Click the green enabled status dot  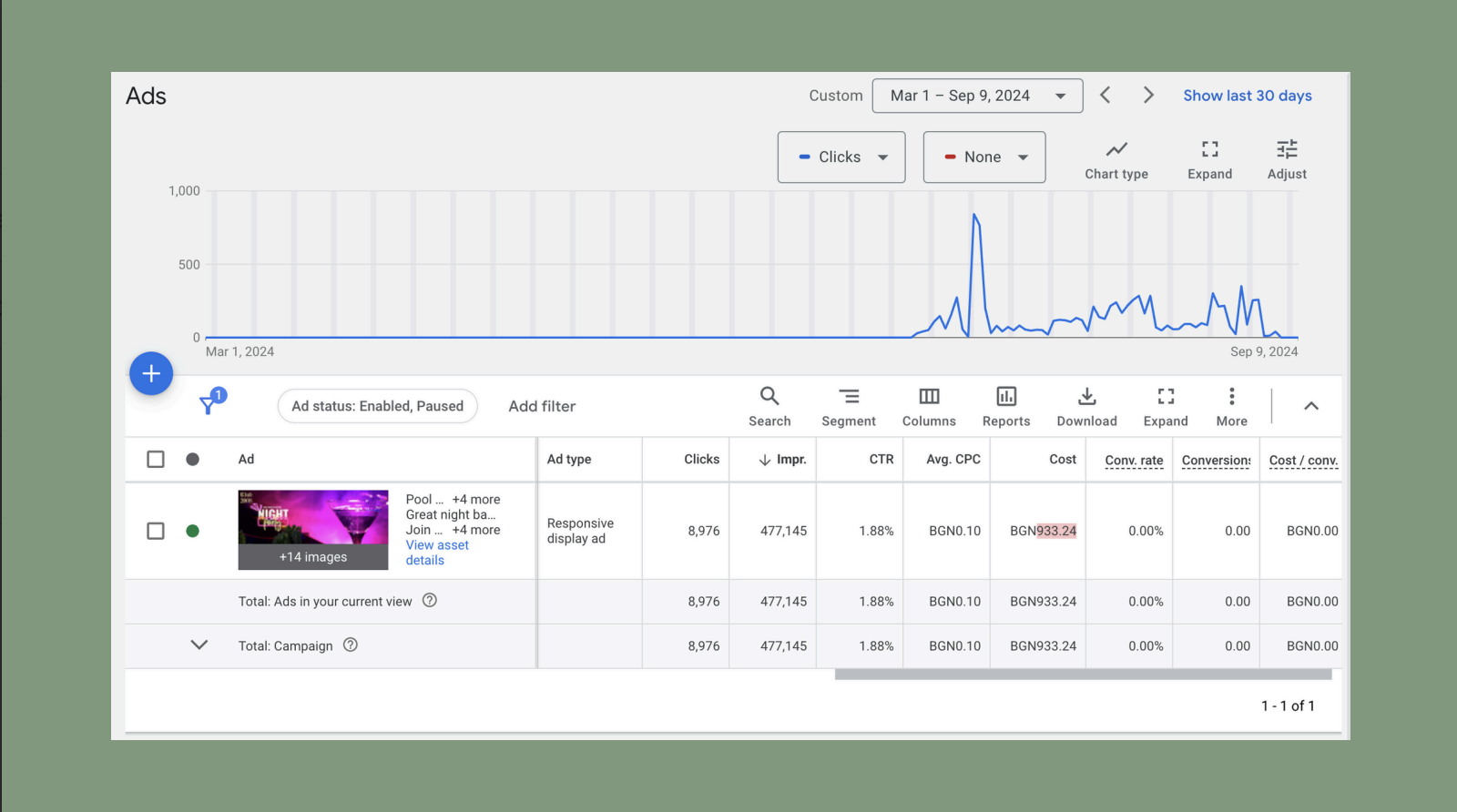pyautogui.click(x=193, y=531)
